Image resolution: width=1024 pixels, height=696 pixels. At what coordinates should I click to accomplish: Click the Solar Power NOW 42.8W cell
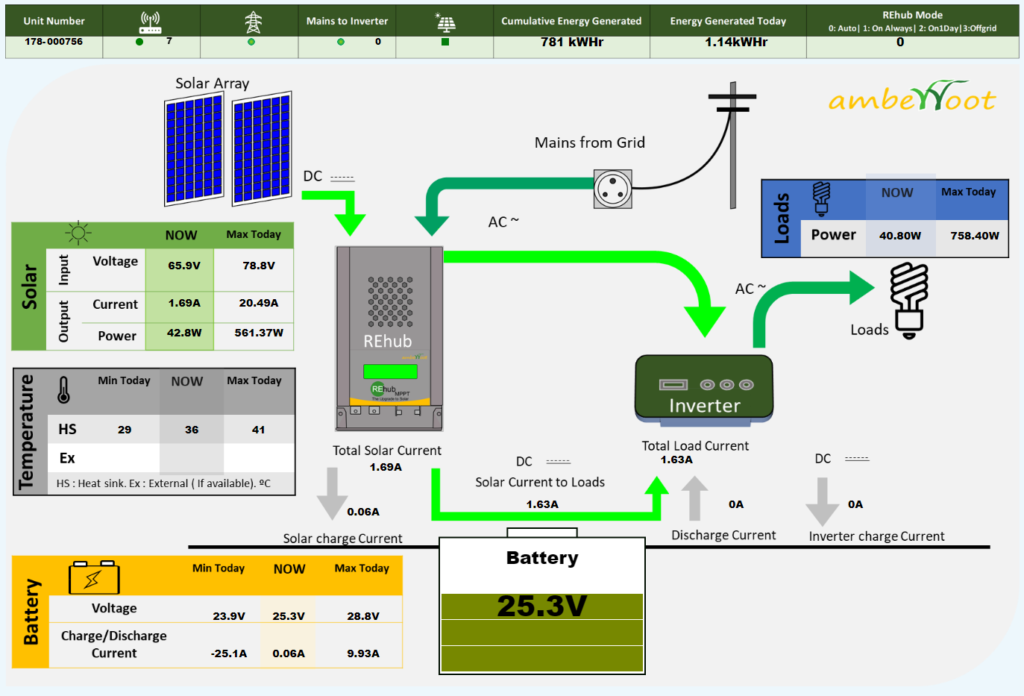point(184,332)
